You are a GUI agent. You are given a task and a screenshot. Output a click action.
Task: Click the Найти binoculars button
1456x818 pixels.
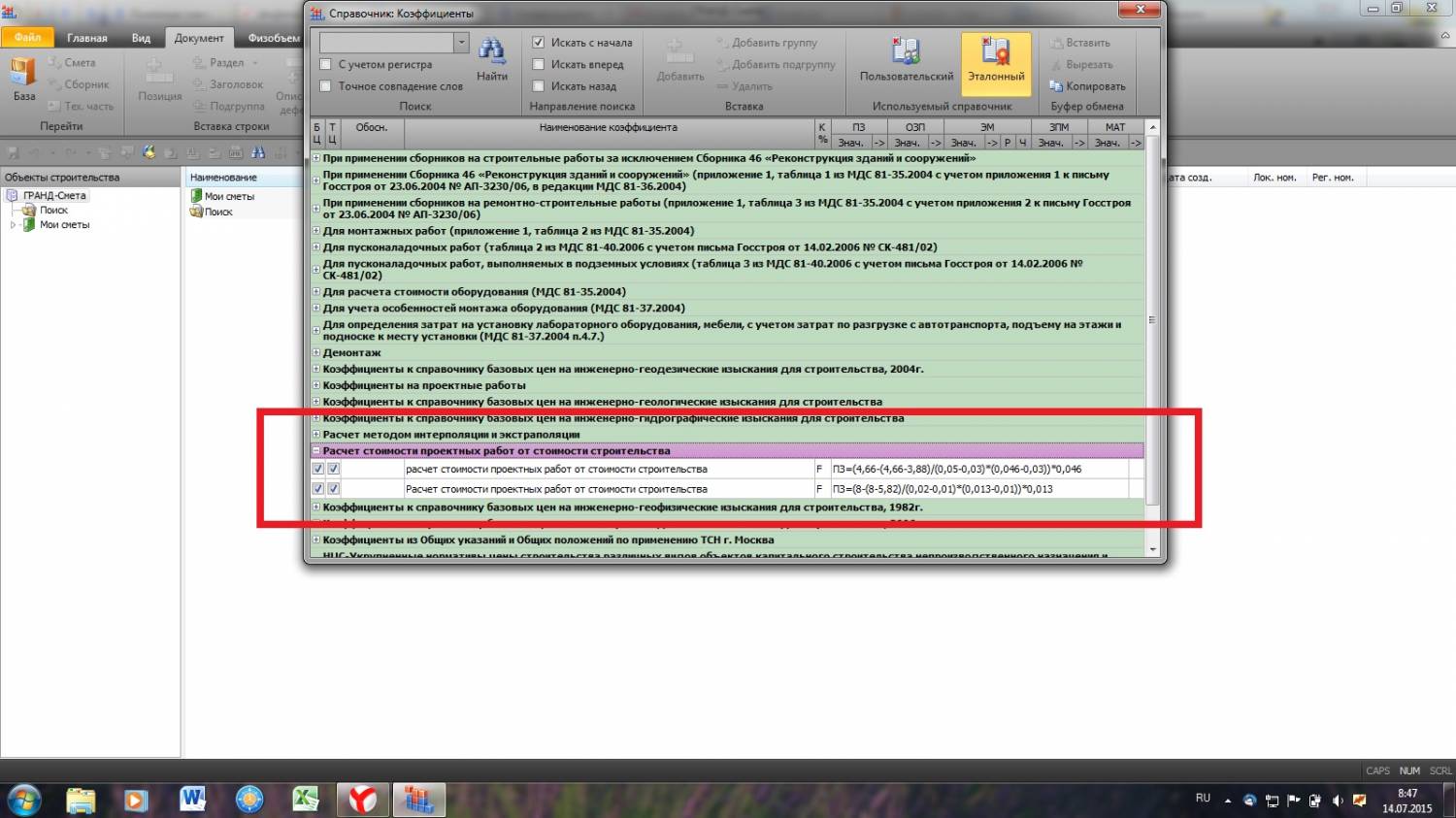coord(492,60)
